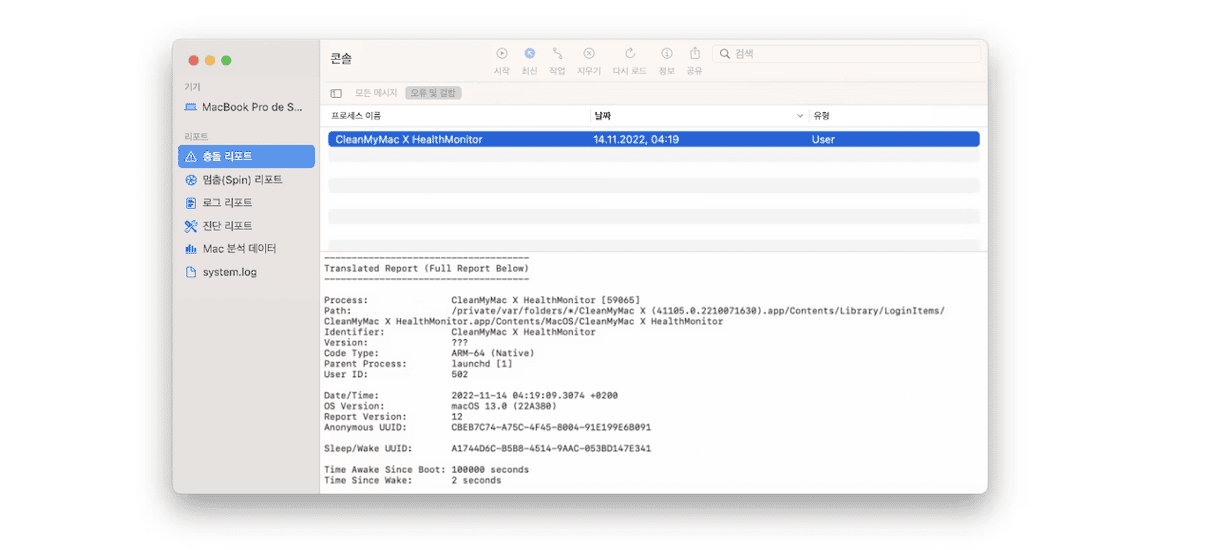Open 멈춤(Spin) 리포트 in sidebar
This screenshot has height=550, width=1216.
click(246, 180)
